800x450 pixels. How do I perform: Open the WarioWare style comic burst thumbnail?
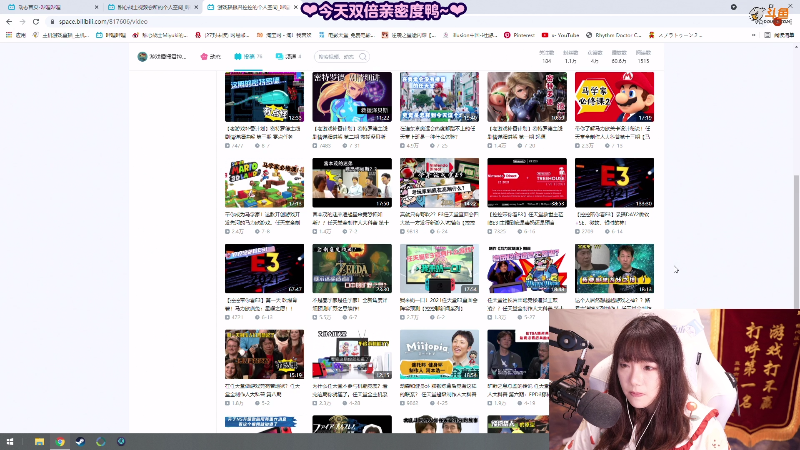pos(527,268)
